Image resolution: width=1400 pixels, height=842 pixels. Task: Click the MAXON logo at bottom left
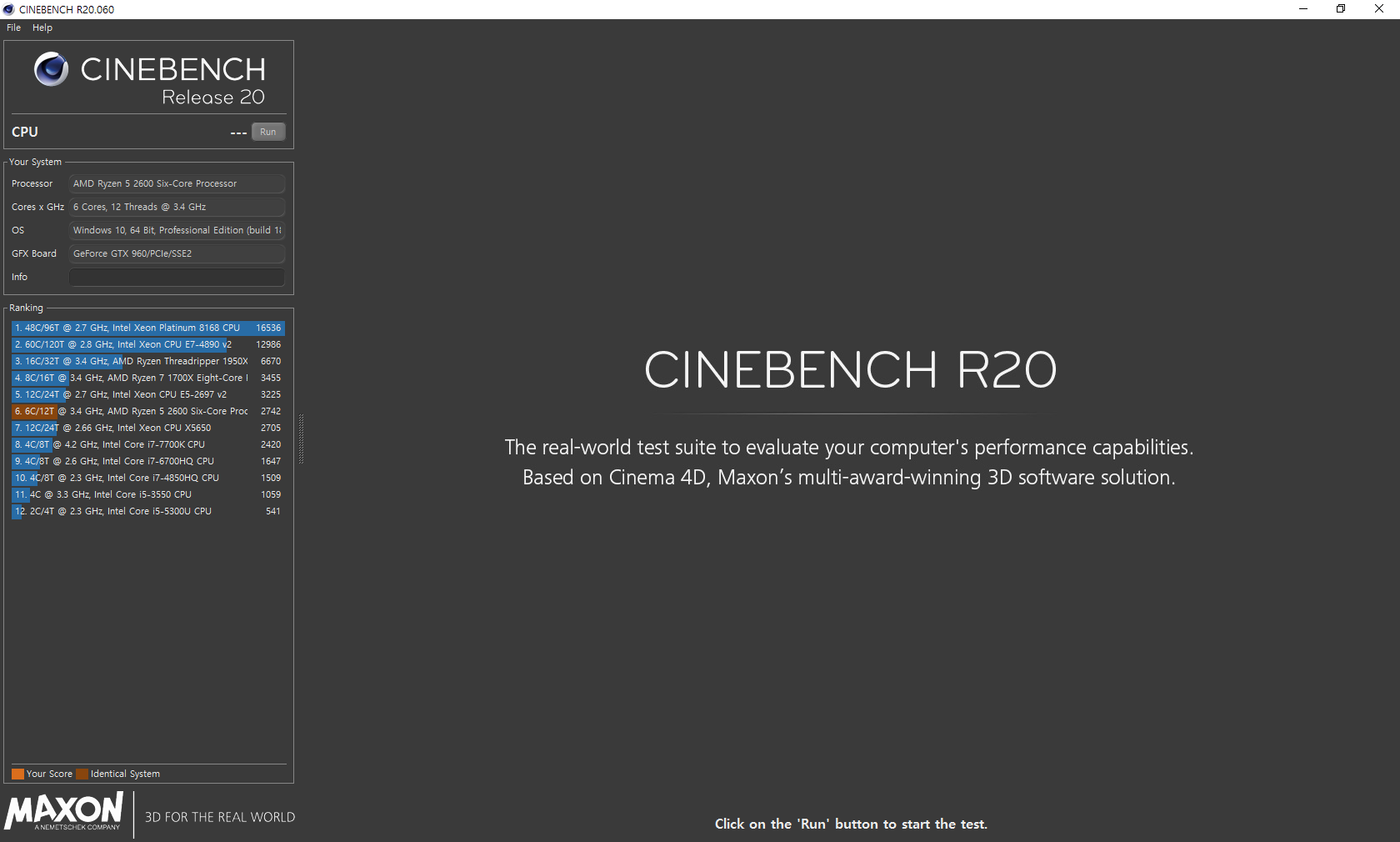[x=64, y=811]
